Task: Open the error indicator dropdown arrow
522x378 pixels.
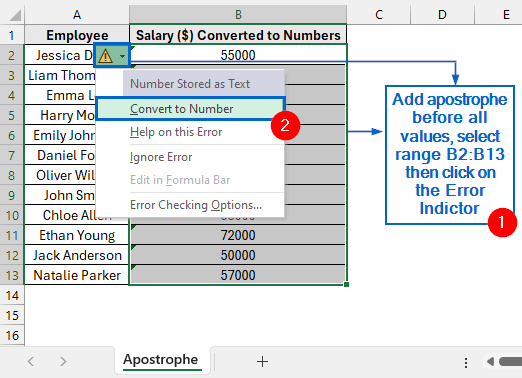Action: point(123,56)
